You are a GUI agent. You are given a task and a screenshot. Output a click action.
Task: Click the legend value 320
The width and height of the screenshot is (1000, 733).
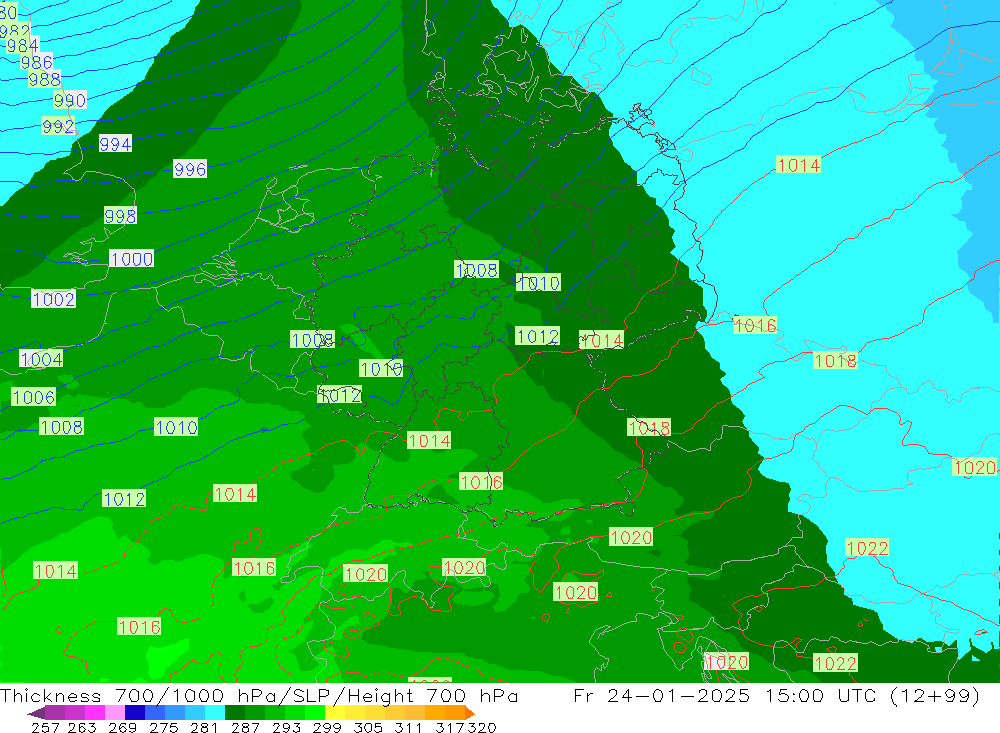482,727
